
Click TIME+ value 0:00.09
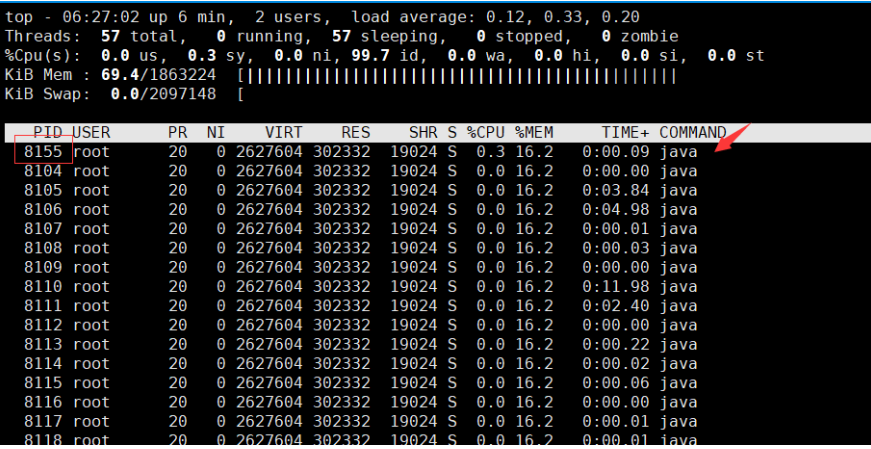pyautogui.click(x=615, y=152)
